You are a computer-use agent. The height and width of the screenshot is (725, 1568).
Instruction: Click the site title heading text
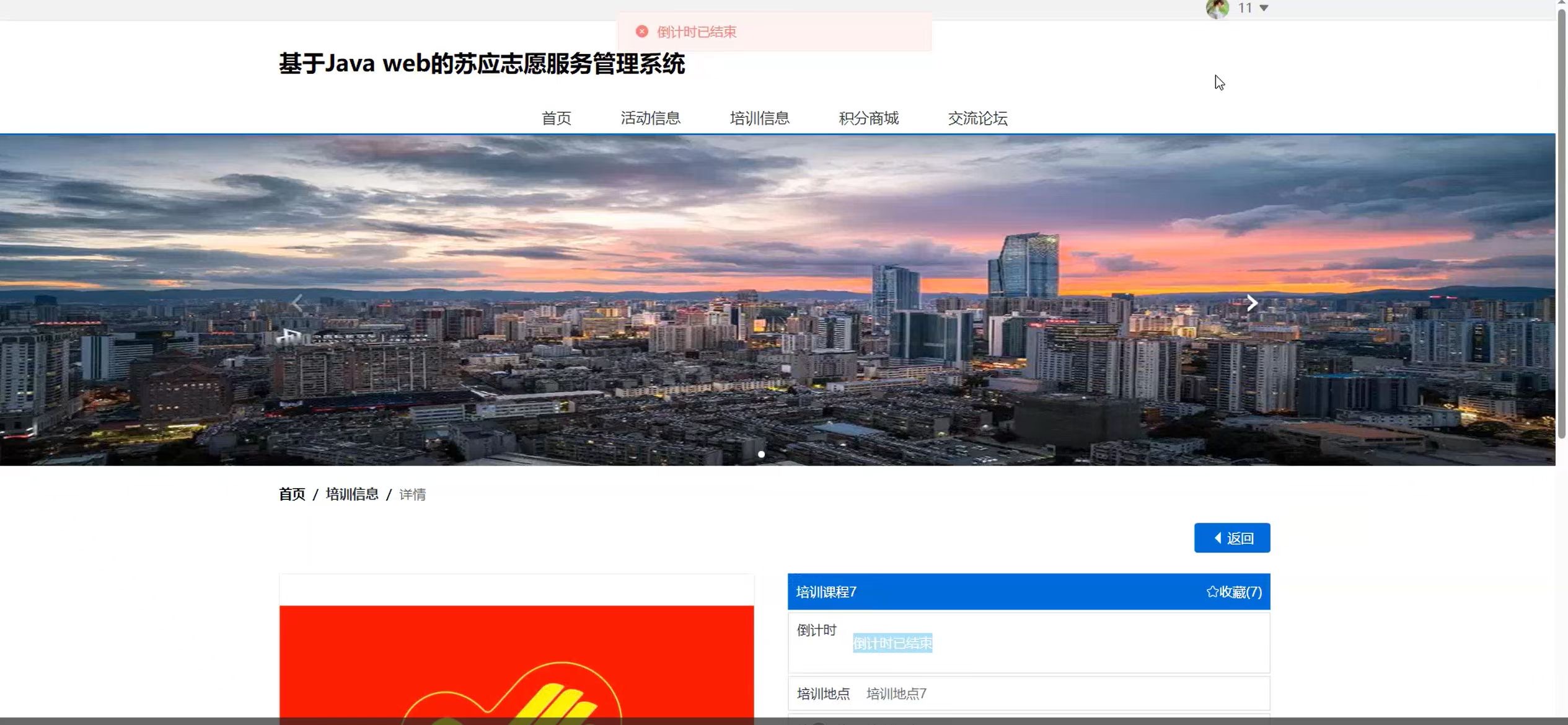(482, 64)
